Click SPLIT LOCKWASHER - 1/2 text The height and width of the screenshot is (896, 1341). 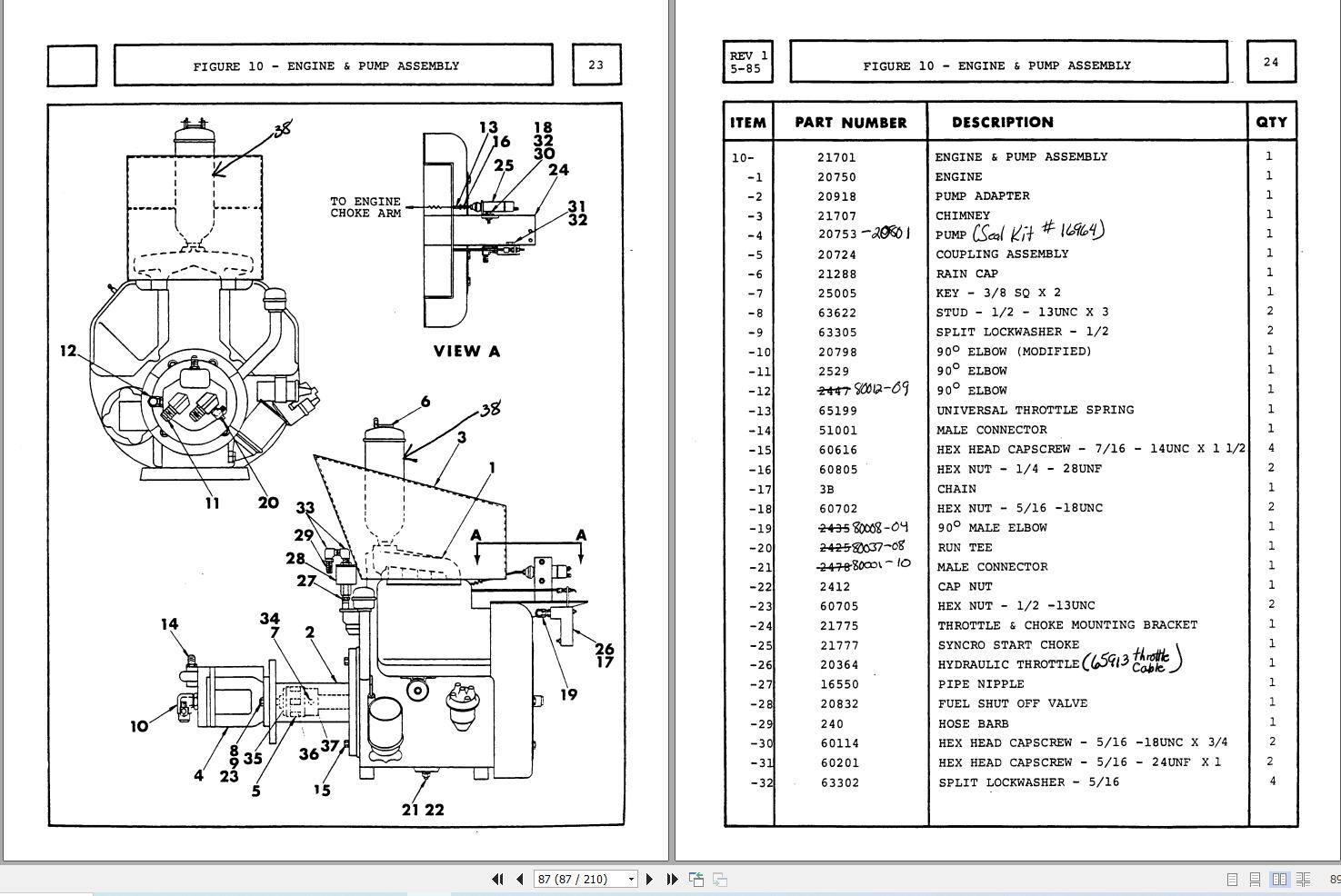[1022, 332]
